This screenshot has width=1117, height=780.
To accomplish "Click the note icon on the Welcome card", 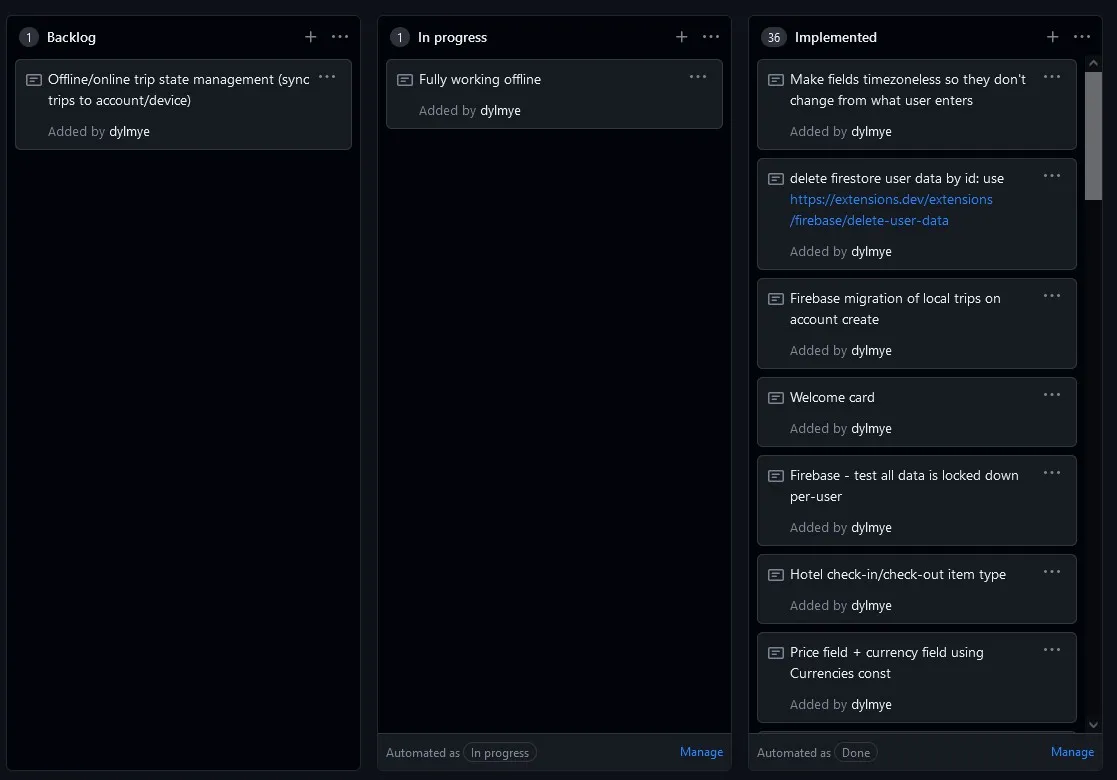I will tap(775, 396).
